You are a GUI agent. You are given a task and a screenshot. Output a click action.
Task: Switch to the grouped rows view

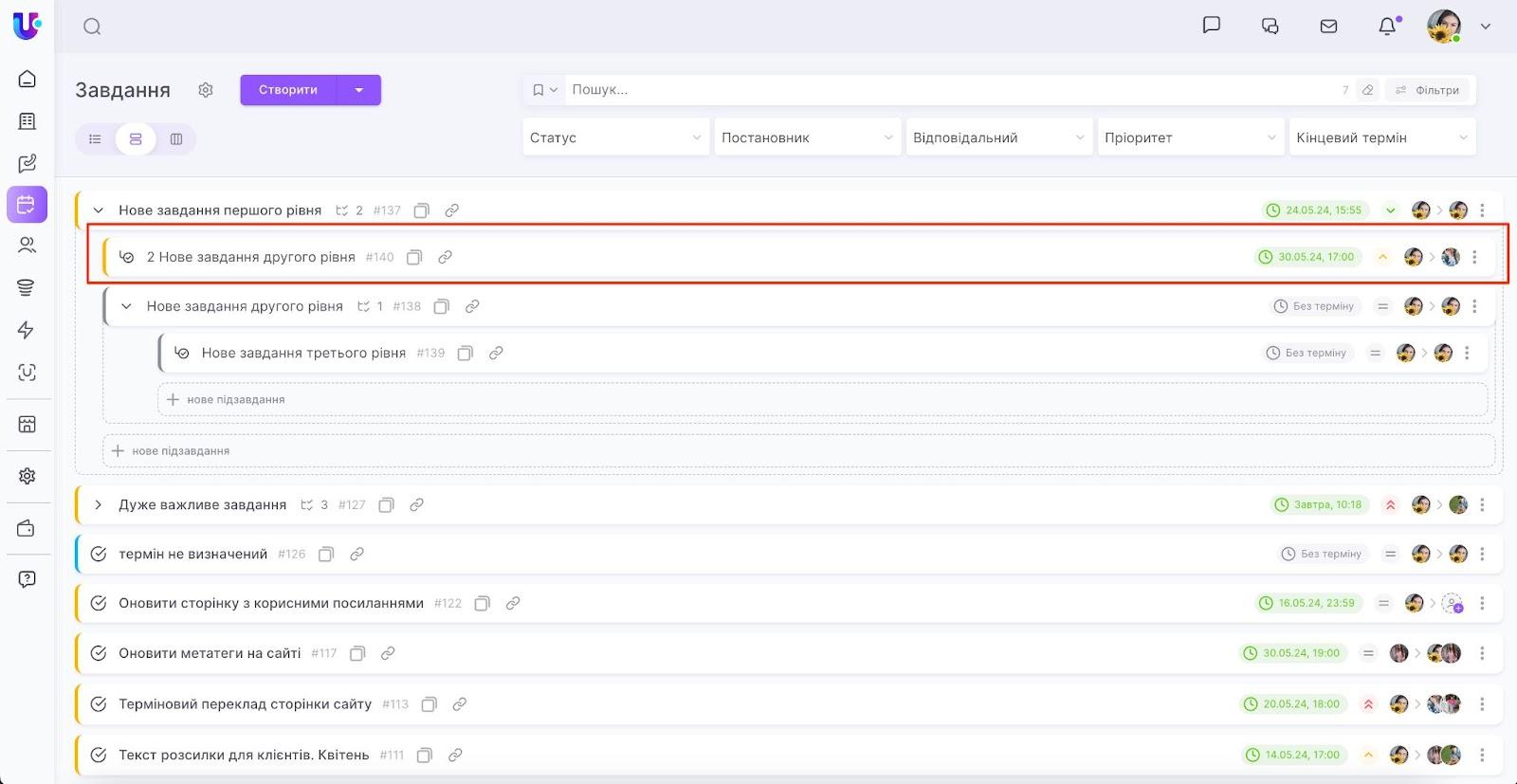[136, 139]
